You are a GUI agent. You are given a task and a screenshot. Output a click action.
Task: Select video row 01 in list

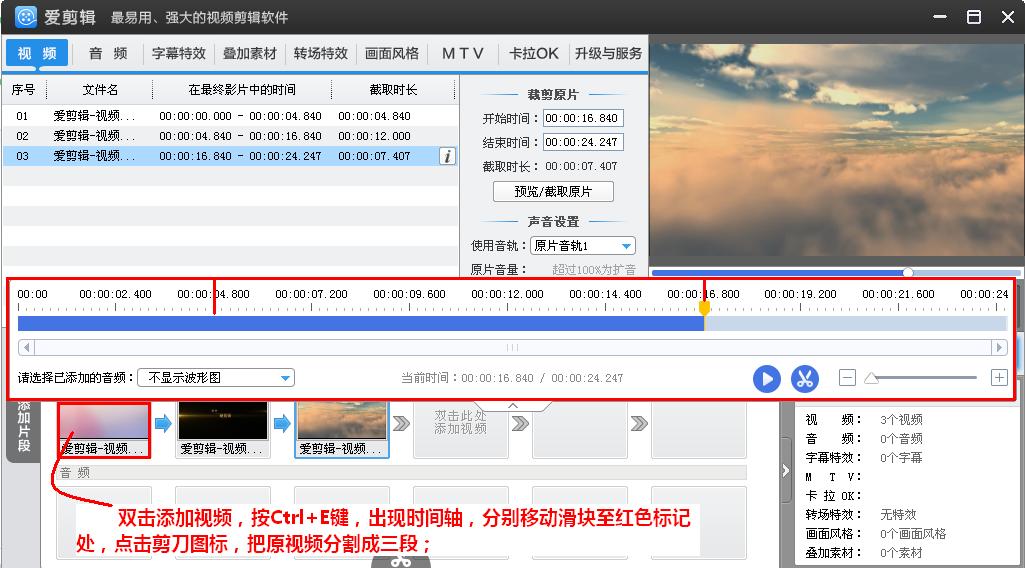click(x=230, y=116)
